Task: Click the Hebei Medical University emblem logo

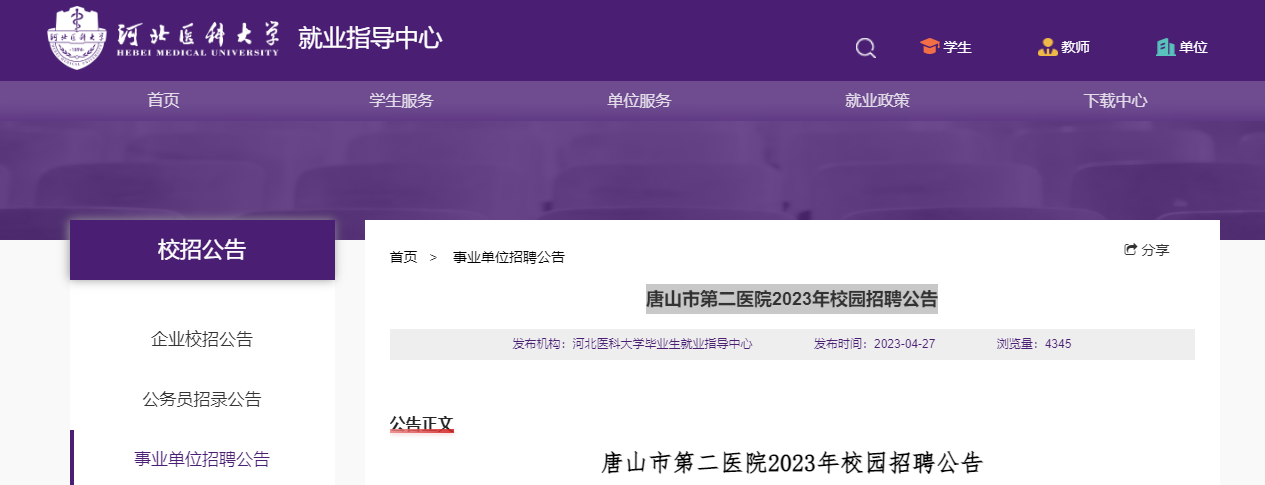Action: point(76,38)
